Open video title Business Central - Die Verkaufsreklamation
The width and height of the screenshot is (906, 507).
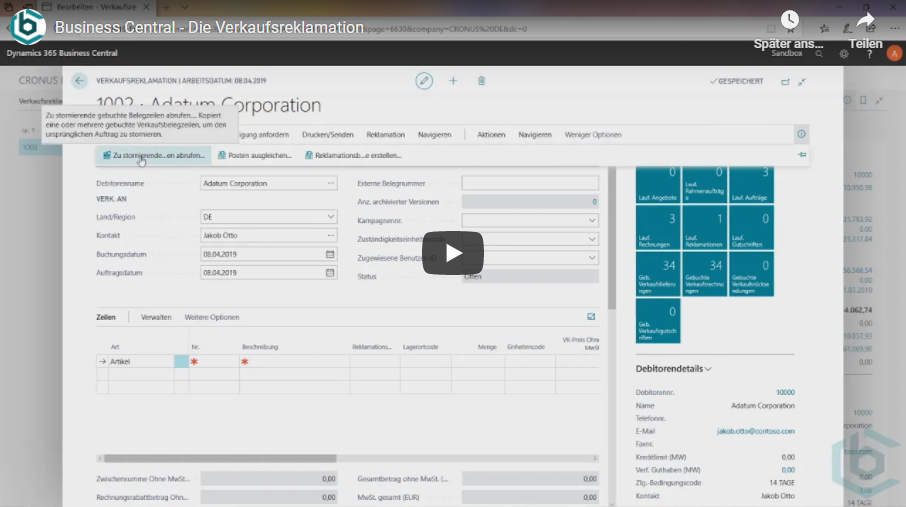click(209, 27)
